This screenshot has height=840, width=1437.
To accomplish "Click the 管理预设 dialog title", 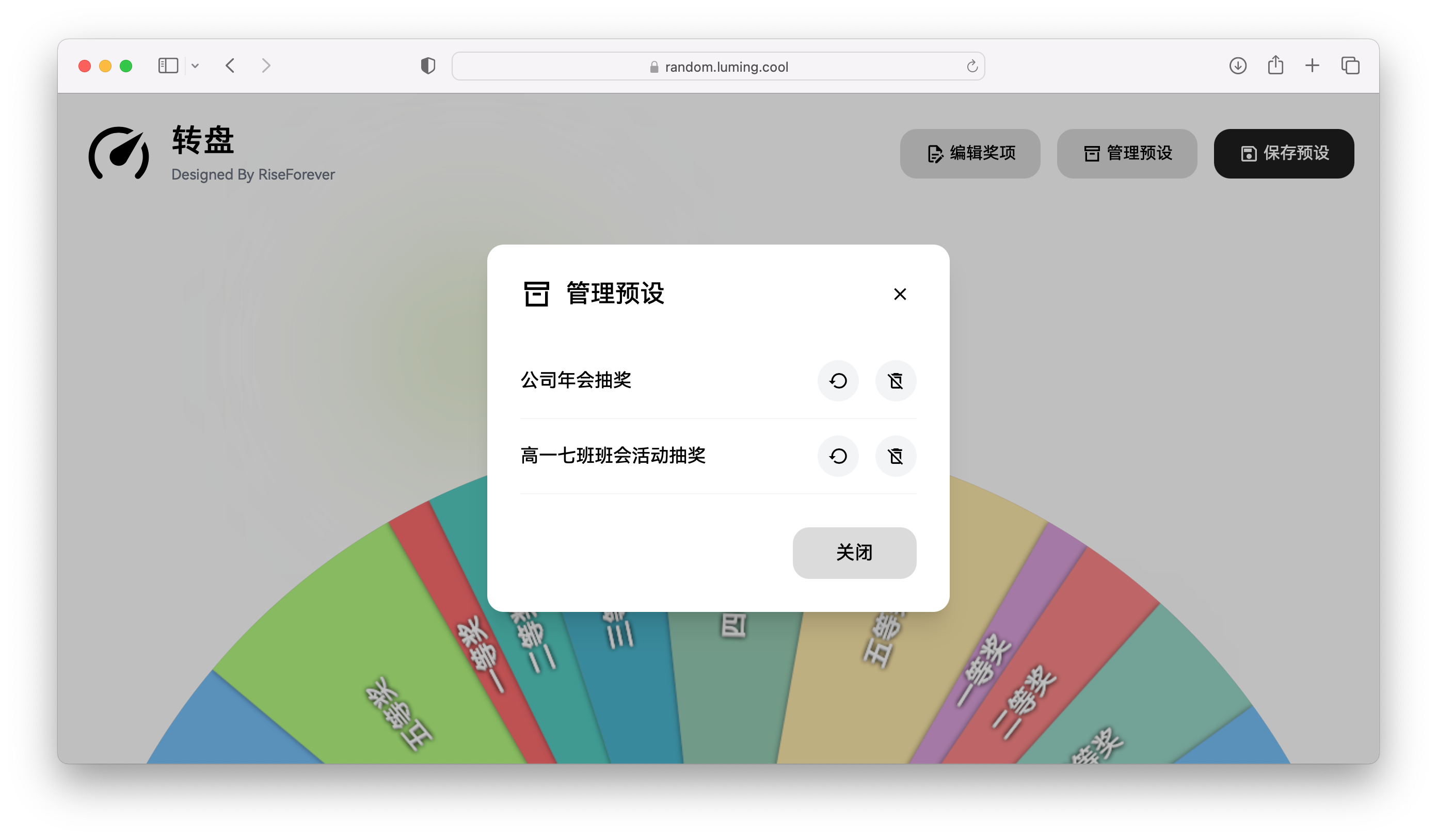I will (x=615, y=294).
